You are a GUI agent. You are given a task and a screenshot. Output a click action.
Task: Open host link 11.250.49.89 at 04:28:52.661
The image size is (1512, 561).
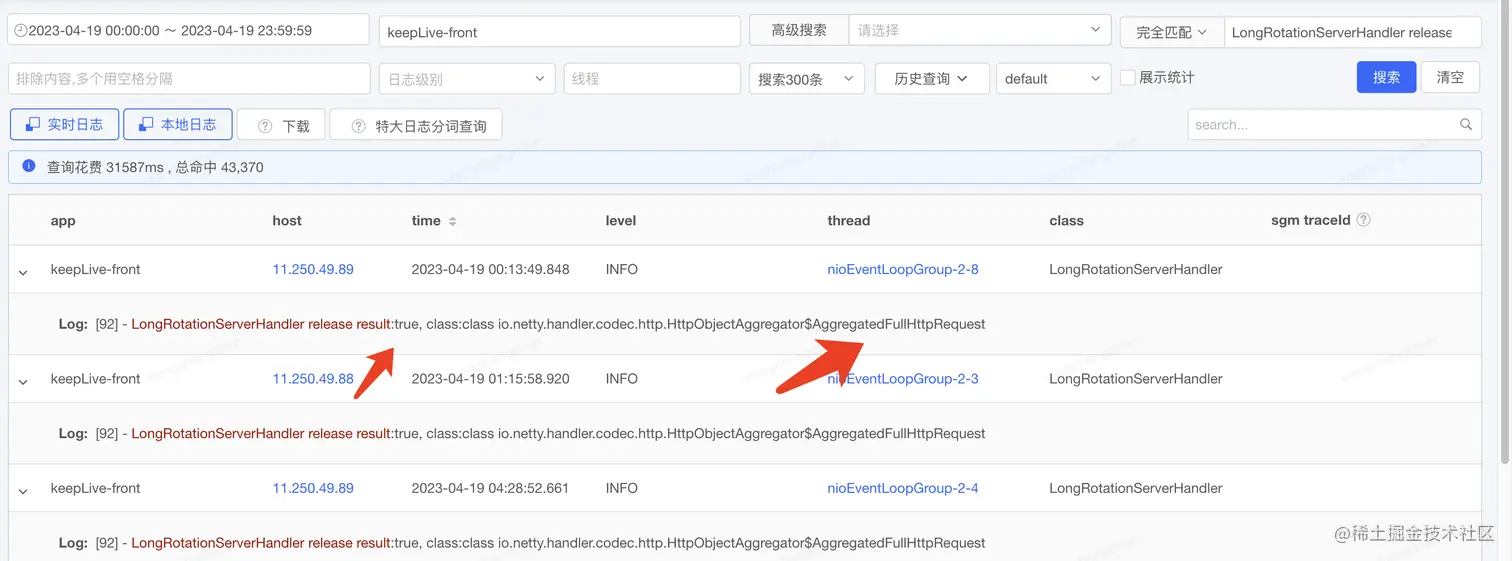pos(313,488)
